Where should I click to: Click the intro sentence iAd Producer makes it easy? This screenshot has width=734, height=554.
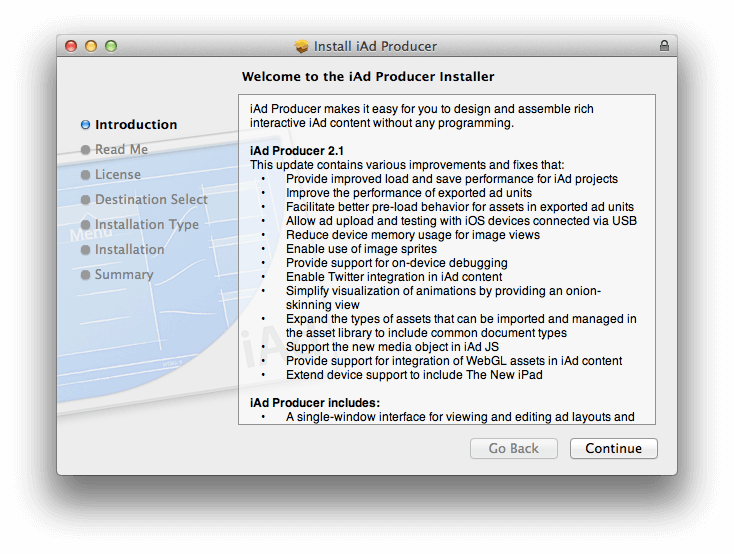tap(422, 116)
